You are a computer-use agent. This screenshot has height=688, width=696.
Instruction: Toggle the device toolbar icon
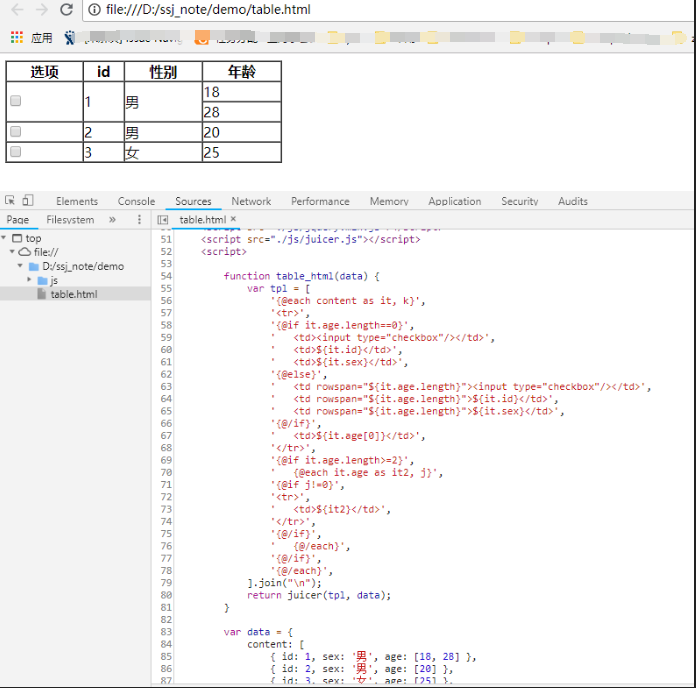tap(28, 201)
